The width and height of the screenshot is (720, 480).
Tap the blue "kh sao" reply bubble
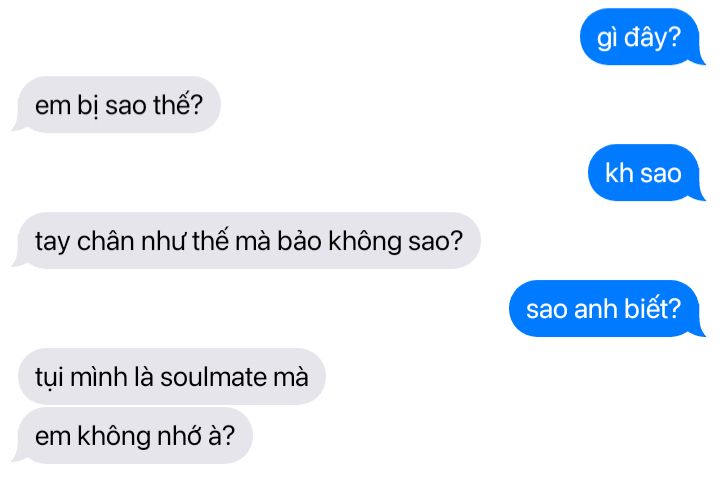[x=646, y=173]
